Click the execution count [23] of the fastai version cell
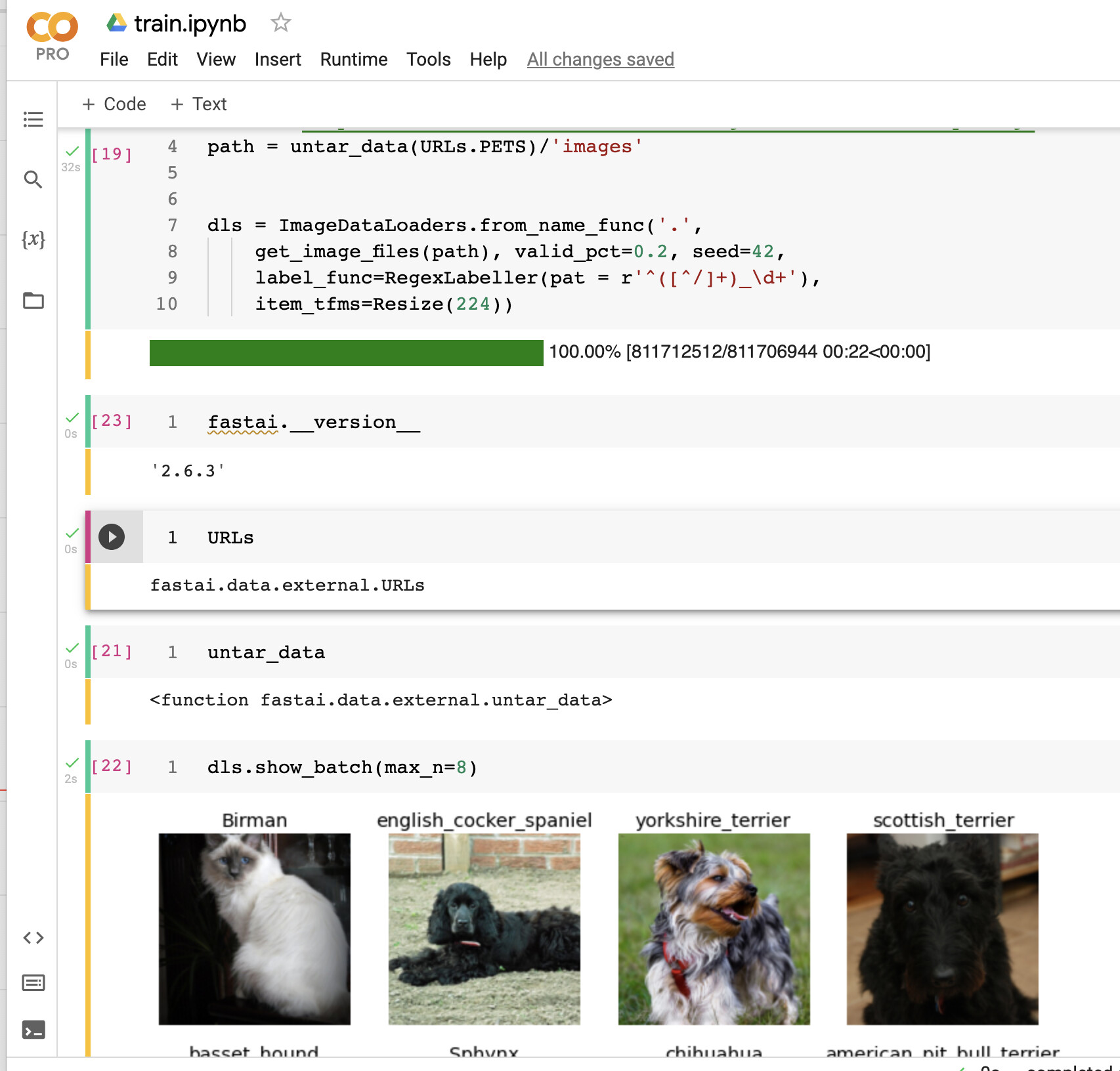 (112, 421)
